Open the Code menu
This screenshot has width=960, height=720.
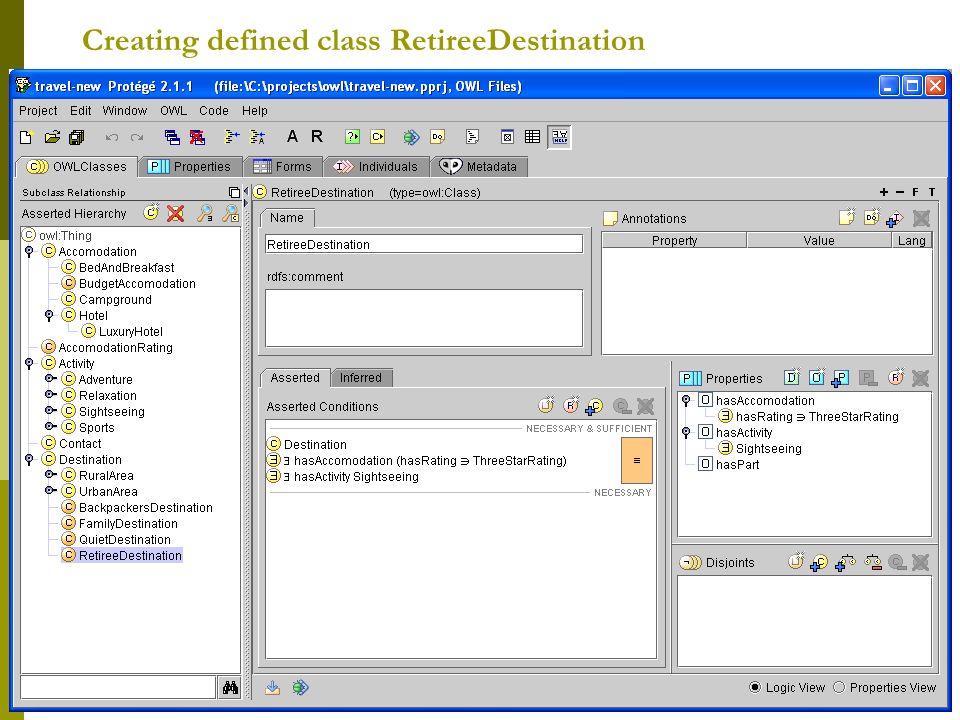click(214, 111)
